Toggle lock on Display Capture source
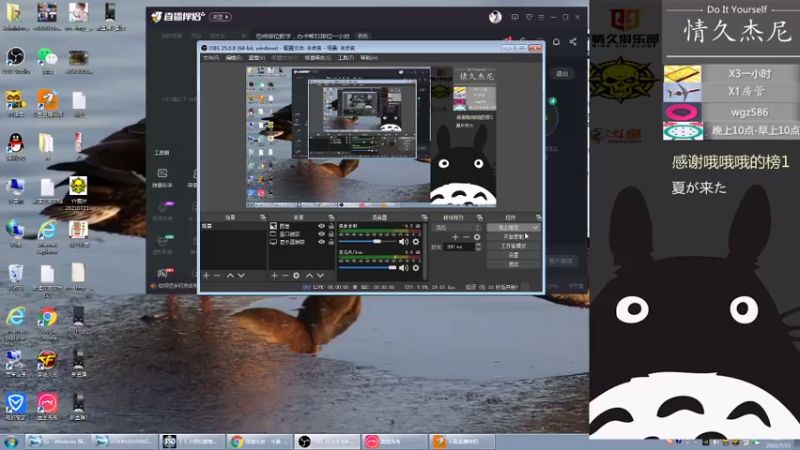This screenshot has width=800, height=450. pos(331,242)
